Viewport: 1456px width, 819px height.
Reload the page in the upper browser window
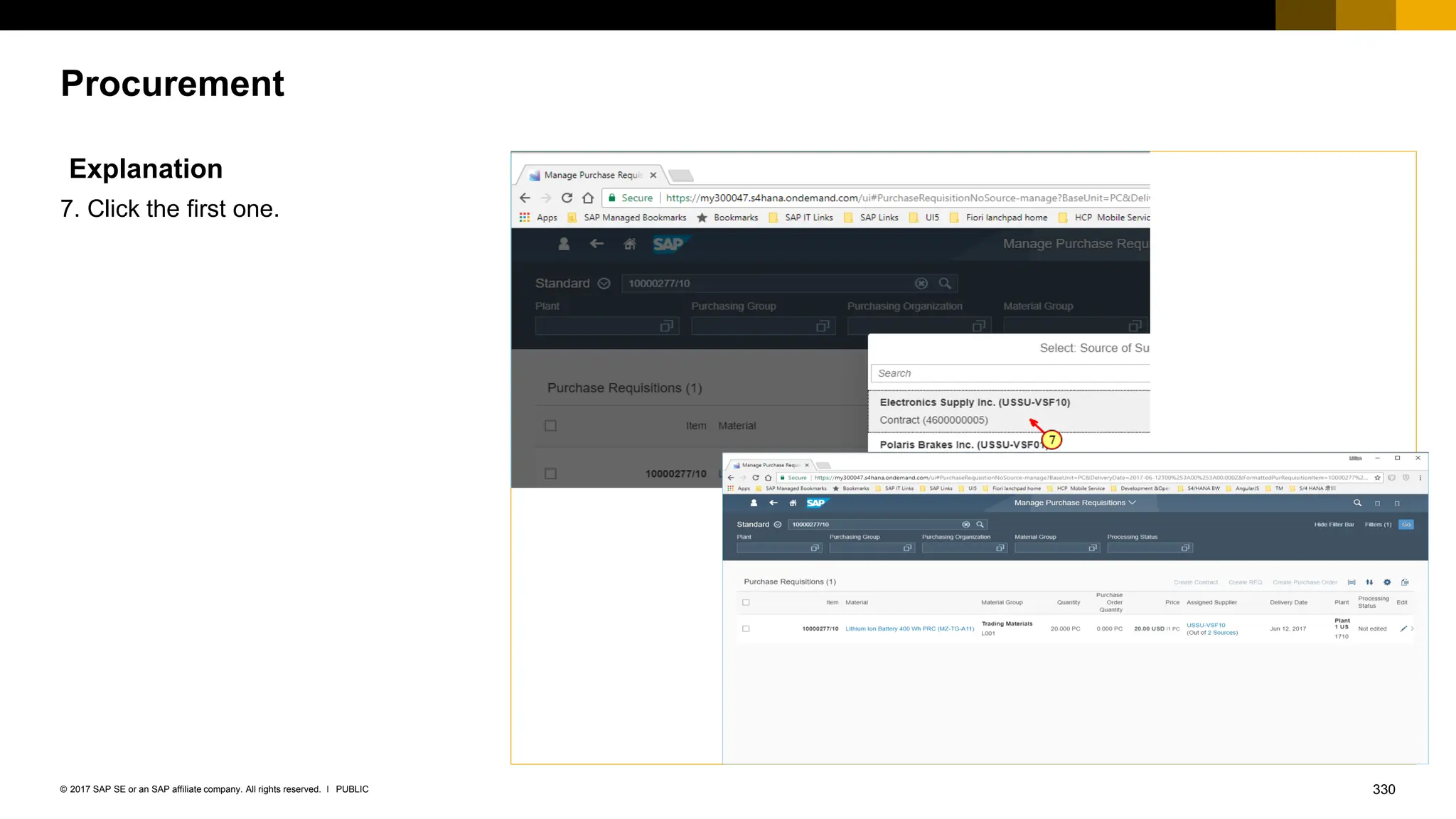tap(567, 198)
